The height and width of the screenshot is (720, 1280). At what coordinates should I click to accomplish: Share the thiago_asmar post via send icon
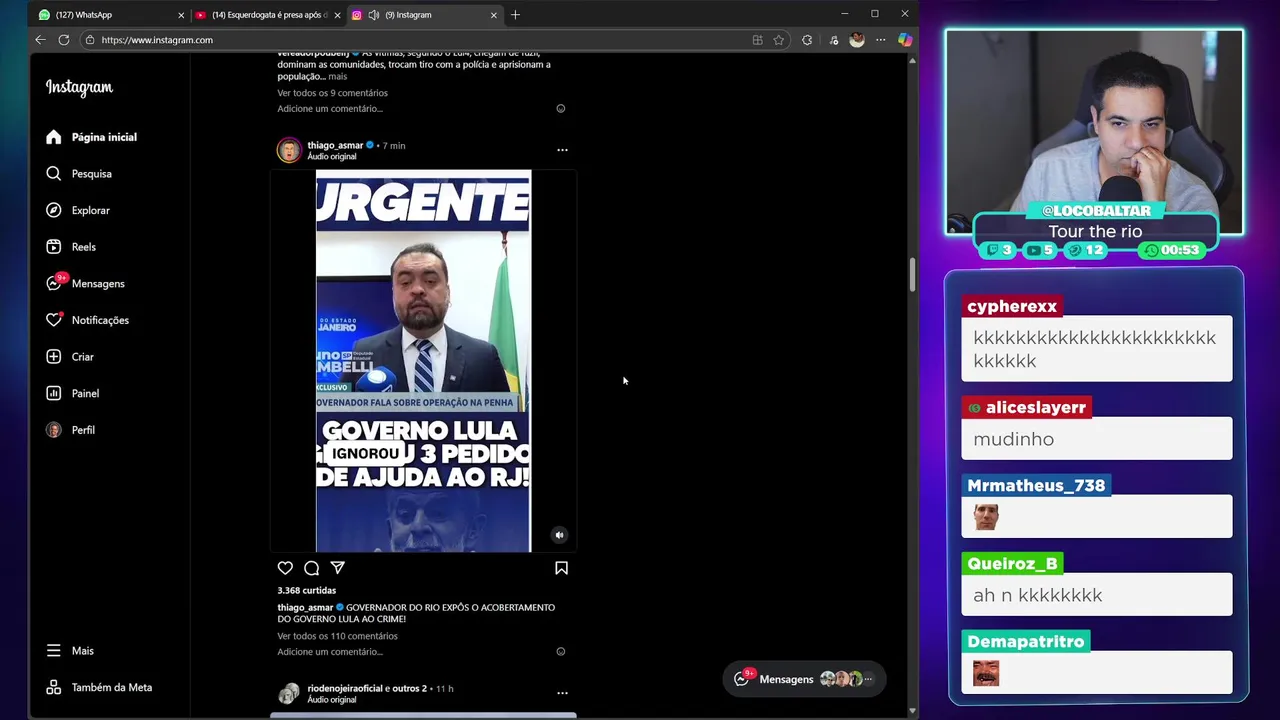pos(338,568)
